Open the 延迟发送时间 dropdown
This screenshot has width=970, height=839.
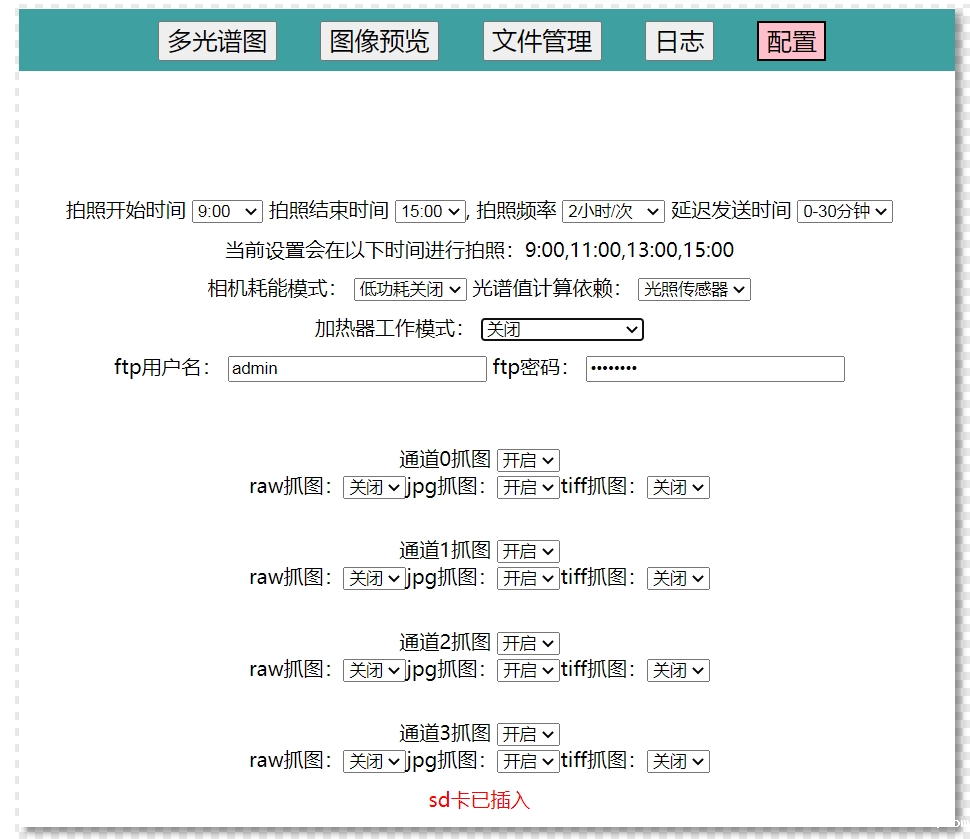pyautogui.click(x=844, y=211)
